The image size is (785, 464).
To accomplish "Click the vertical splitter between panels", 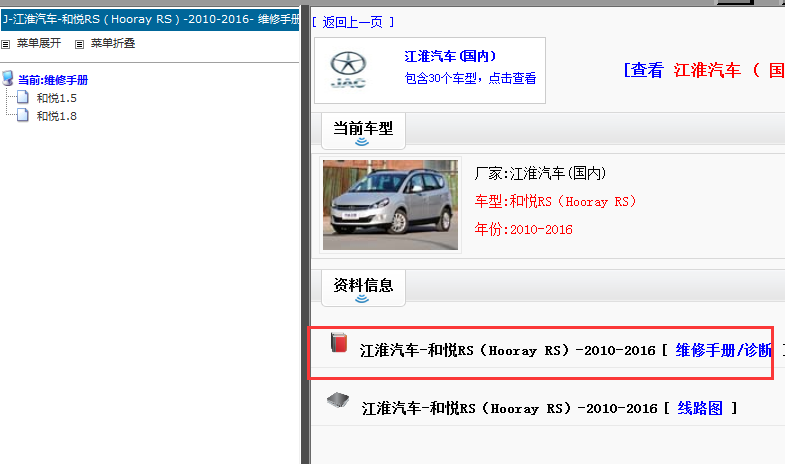I will pyautogui.click(x=305, y=235).
